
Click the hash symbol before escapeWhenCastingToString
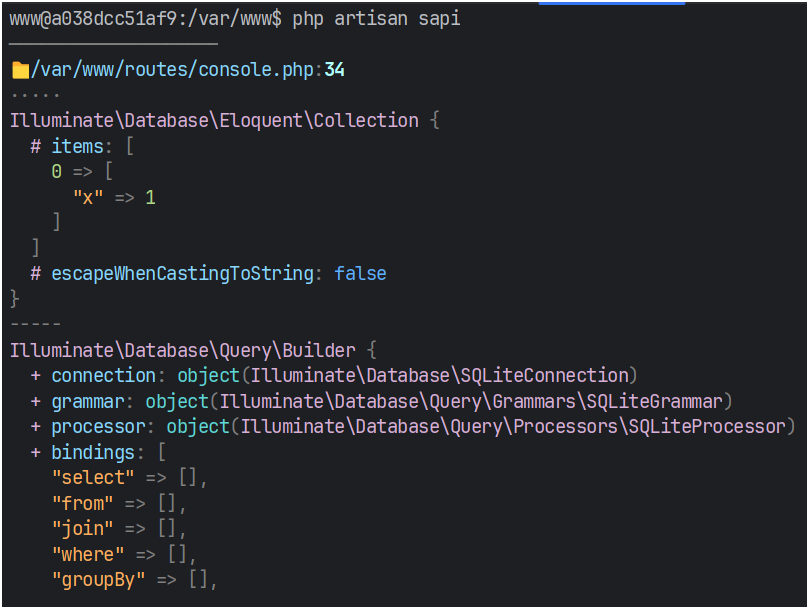[x=35, y=274]
